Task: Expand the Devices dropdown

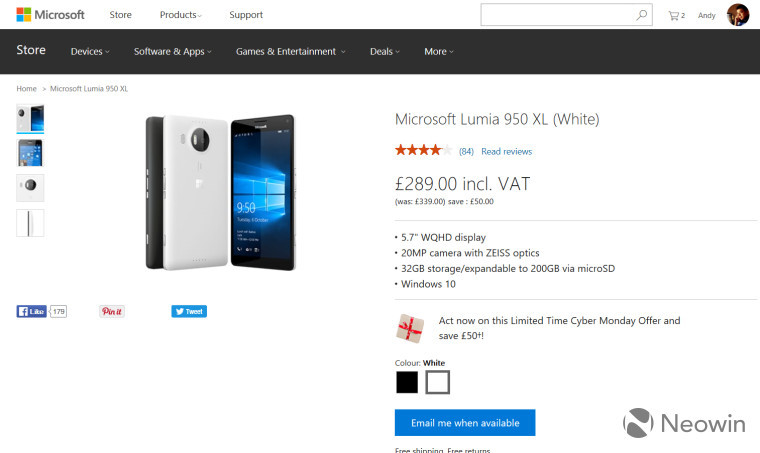Action: [90, 51]
